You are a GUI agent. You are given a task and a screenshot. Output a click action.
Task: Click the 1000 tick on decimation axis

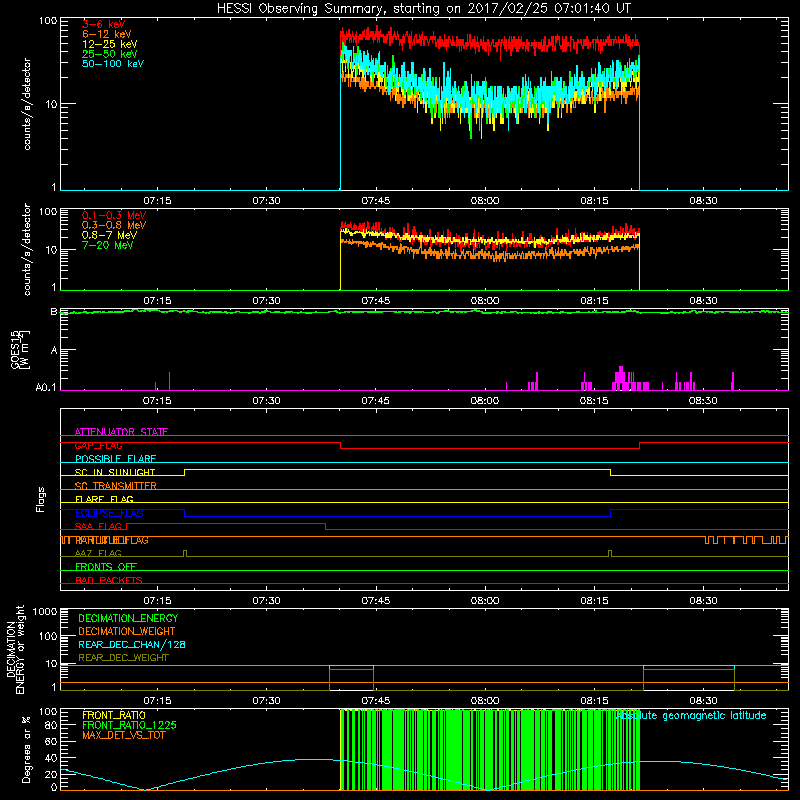pos(45,612)
